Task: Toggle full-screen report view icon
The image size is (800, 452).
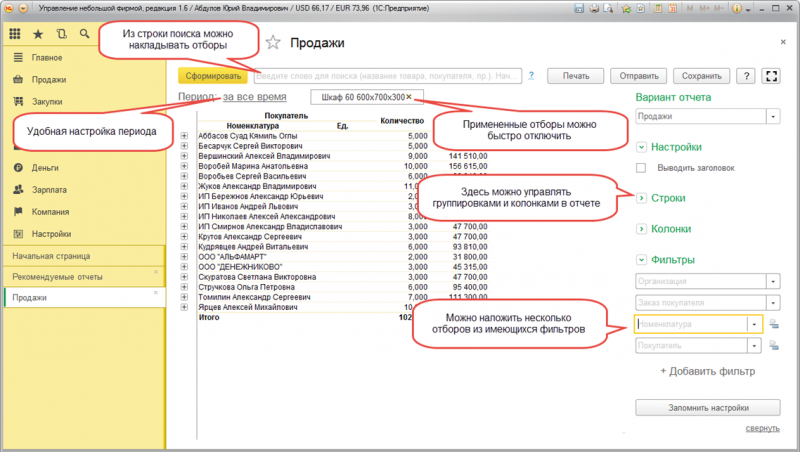Action: click(x=771, y=76)
